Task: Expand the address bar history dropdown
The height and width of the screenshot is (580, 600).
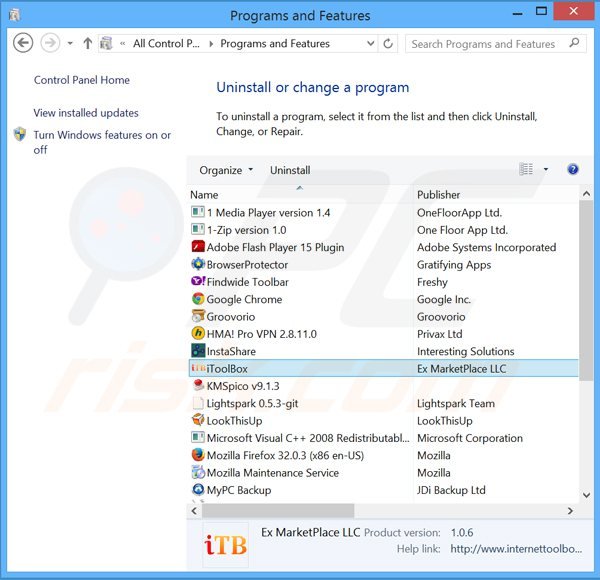Action: point(370,43)
